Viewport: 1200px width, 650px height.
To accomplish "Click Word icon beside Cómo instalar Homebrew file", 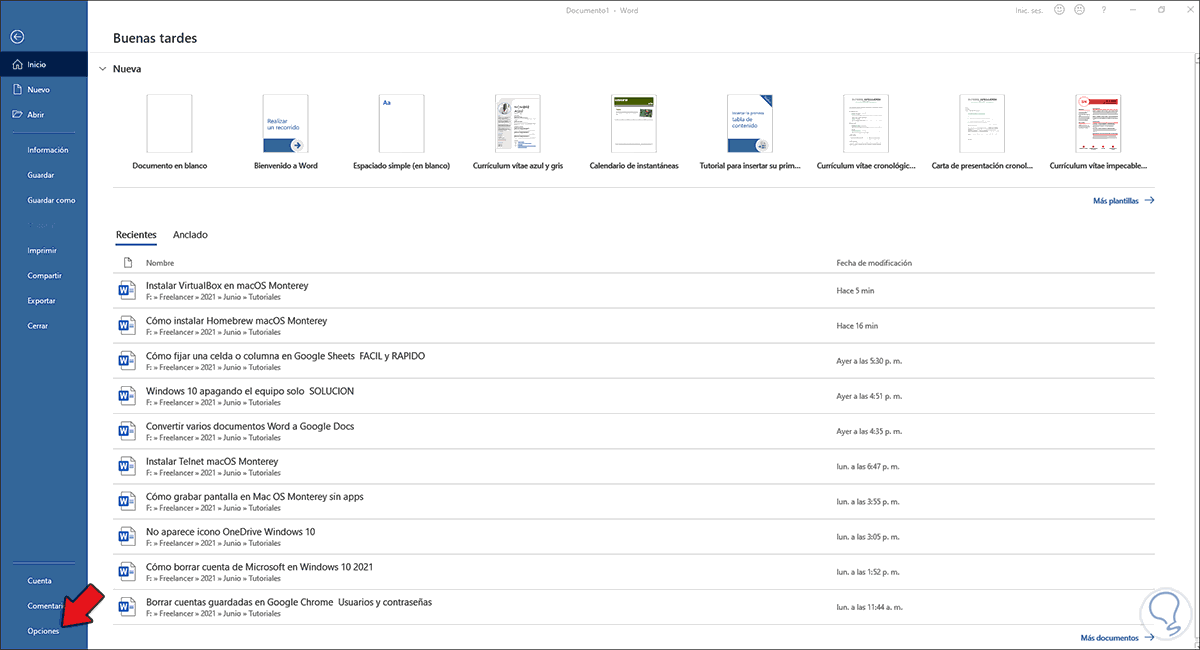I will click(x=127, y=326).
